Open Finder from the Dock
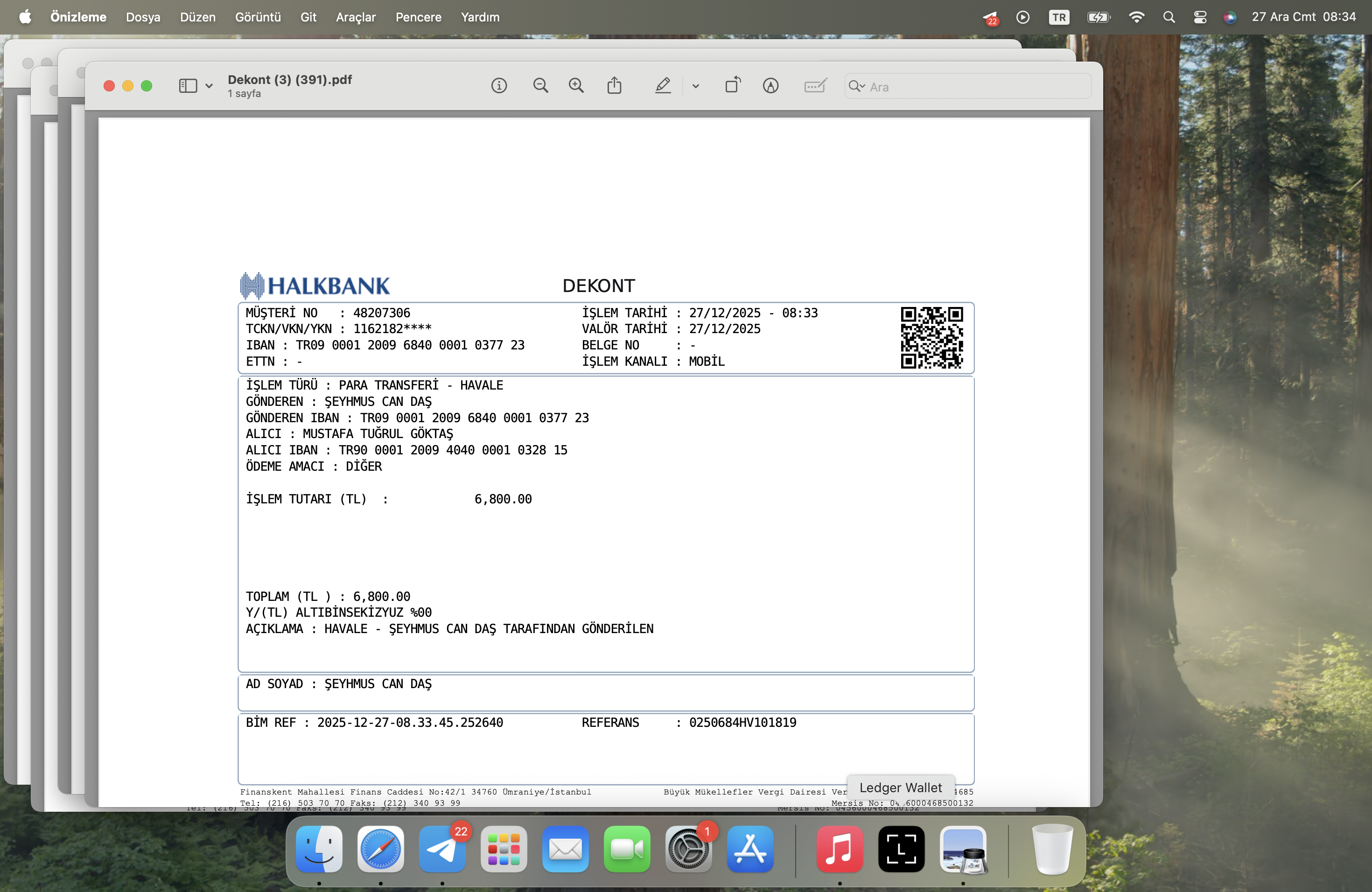Image resolution: width=1372 pixels, height=892 pixels. 319,849
